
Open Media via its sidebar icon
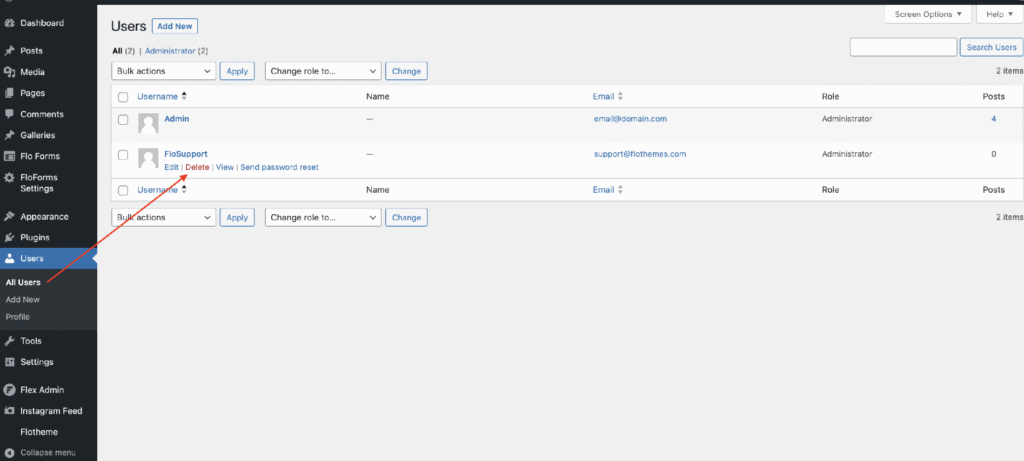[10, 72]
